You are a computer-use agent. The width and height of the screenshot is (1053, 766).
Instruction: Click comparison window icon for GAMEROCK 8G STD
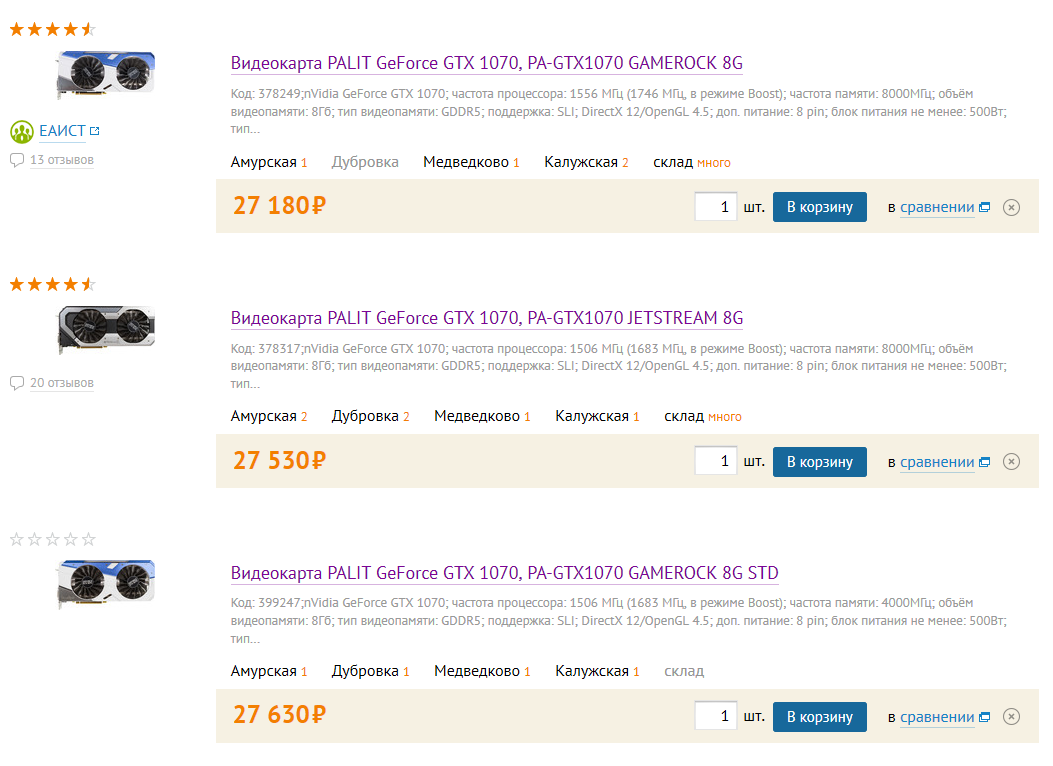click(984, 717)
